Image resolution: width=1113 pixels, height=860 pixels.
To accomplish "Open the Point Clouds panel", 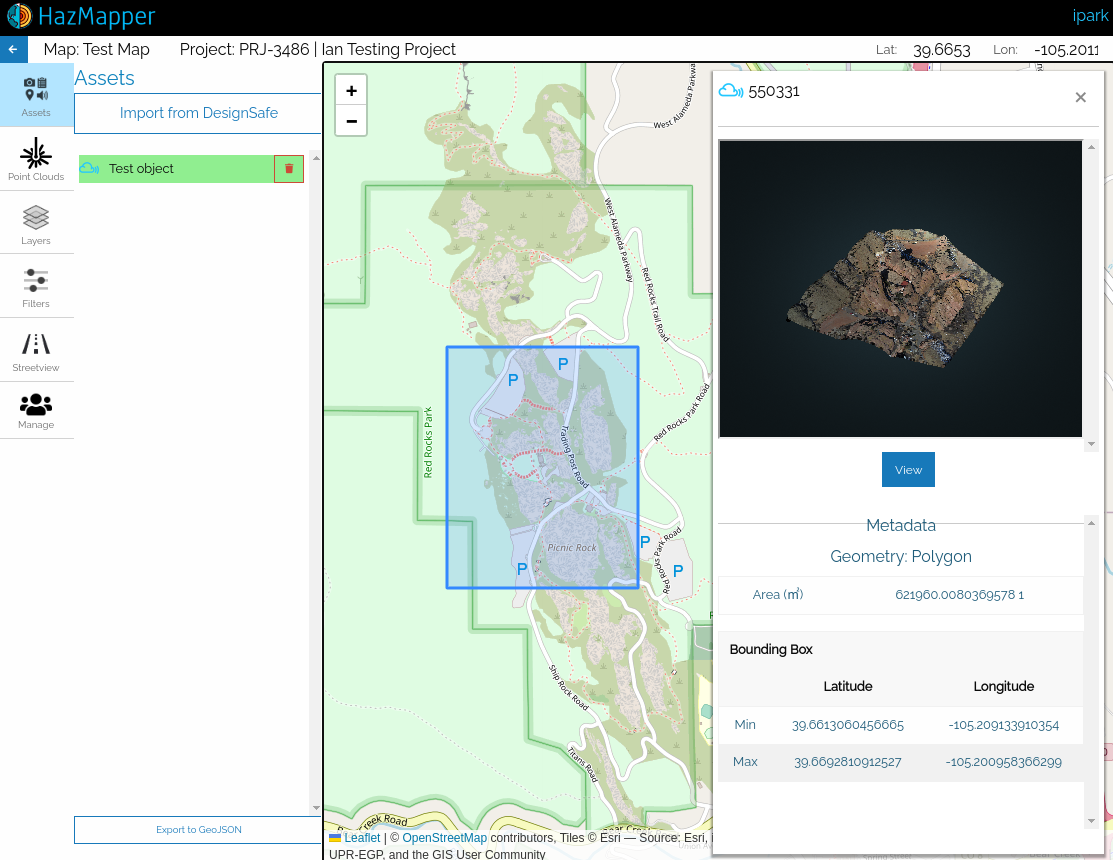I will coord(36,159).
